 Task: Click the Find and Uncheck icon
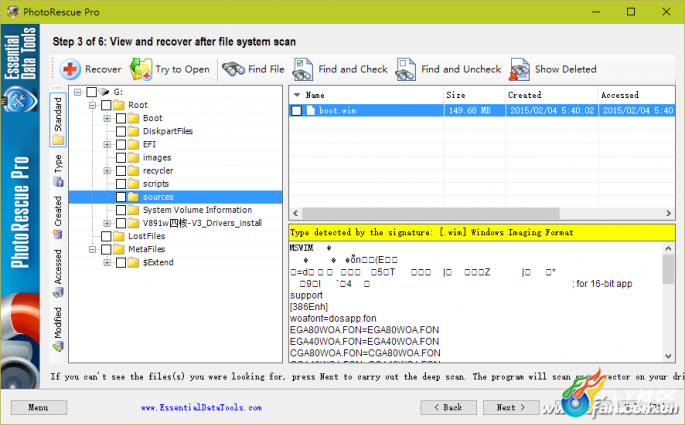pyautogui.click(x=405, y=69)
